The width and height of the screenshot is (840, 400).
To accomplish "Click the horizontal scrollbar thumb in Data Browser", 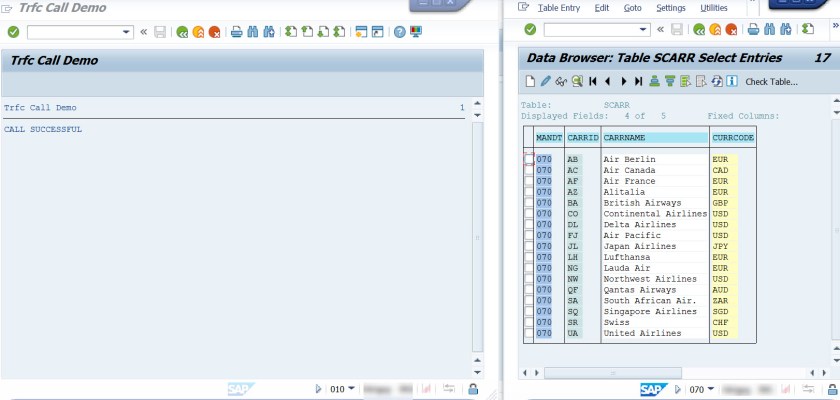I will click(613, 373).
